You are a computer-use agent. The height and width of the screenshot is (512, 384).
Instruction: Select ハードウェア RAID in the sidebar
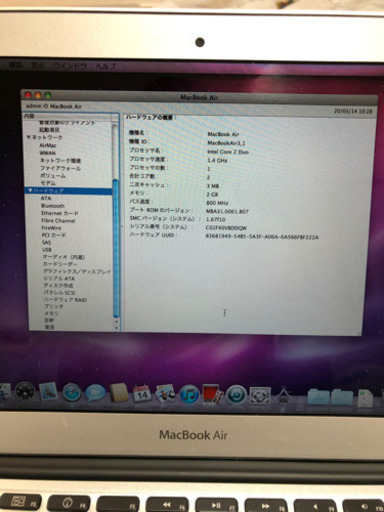pyautogui.click(x=65, y=300)
